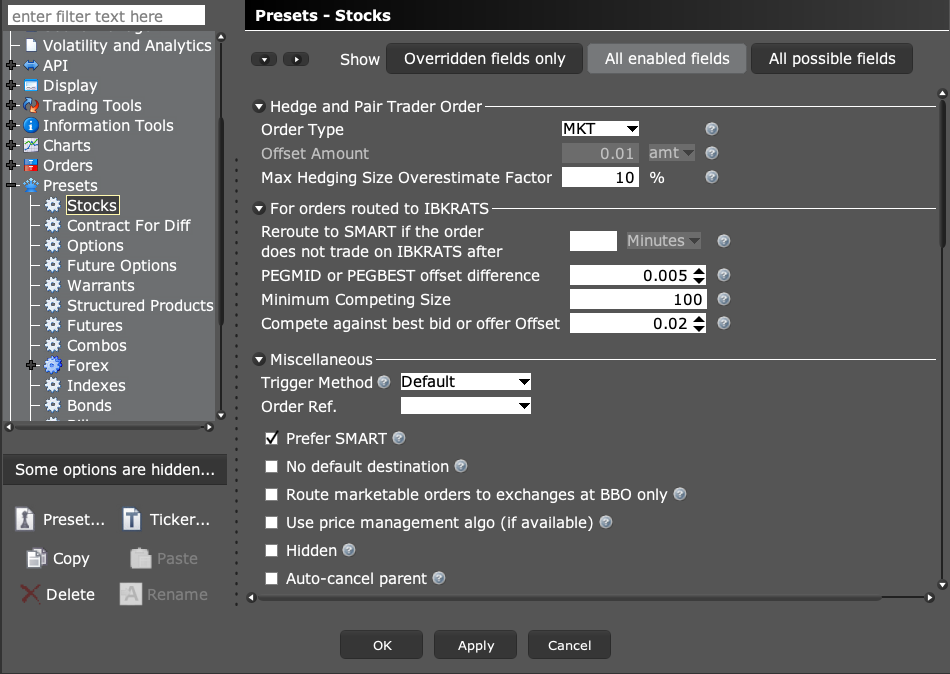The image size is (950, 674).
Task: Click the OK button
Action: point(382,645)
